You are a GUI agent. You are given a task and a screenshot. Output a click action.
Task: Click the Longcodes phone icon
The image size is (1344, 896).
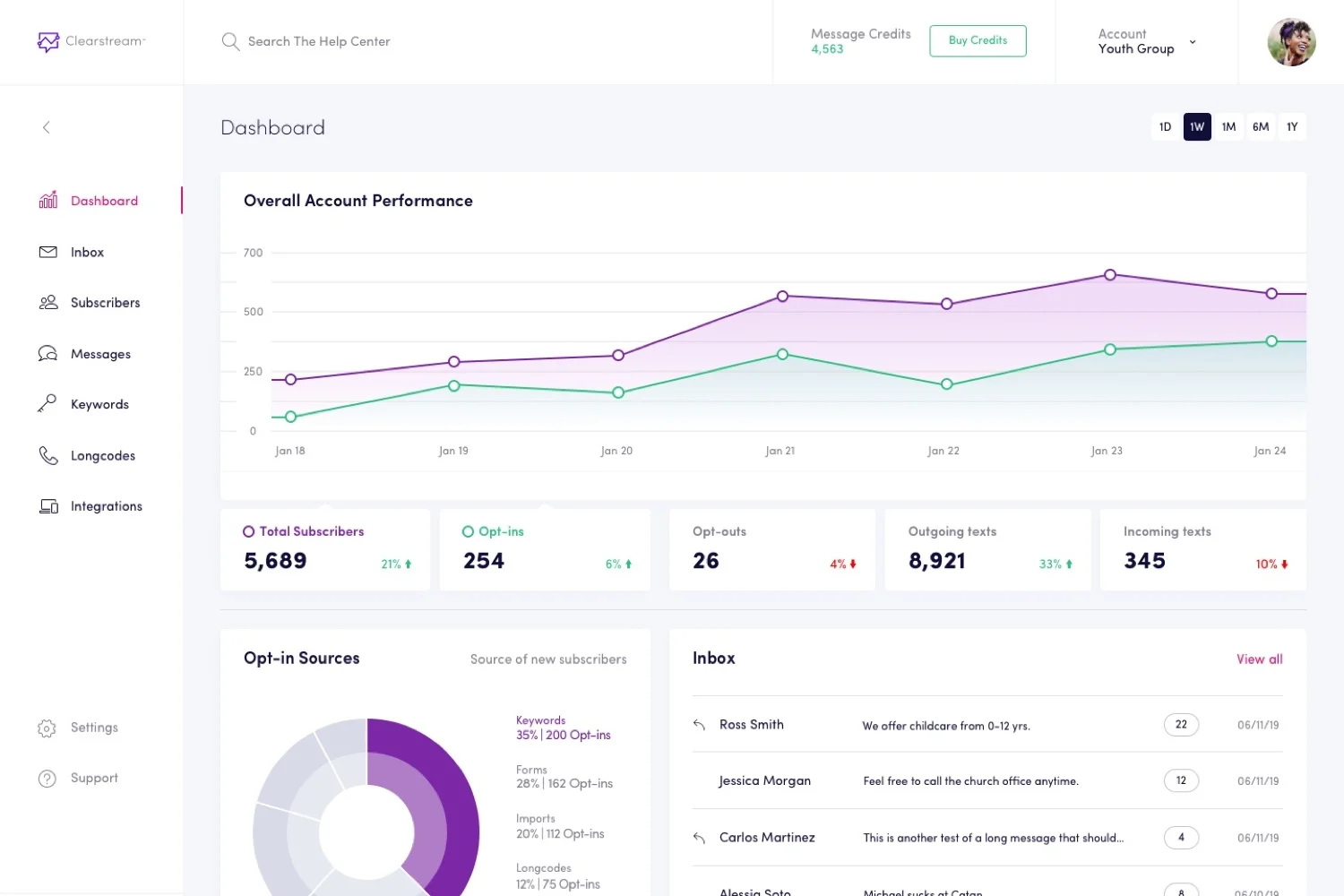click(x=48, y=455)
